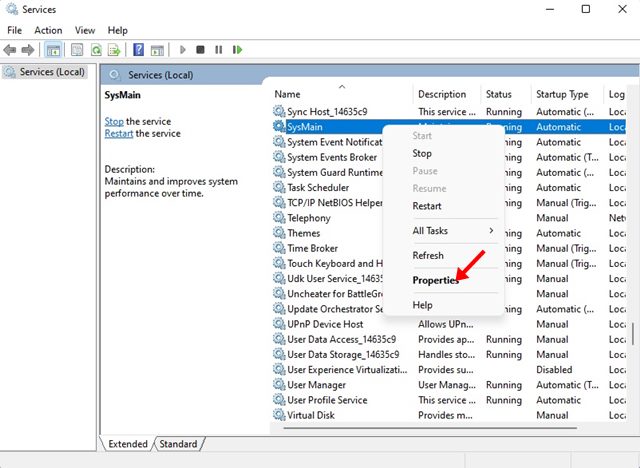640x468 pixels.
Task: Toggle Show/Hide Action Pane toolbar icon
Action: click(157, 50)
